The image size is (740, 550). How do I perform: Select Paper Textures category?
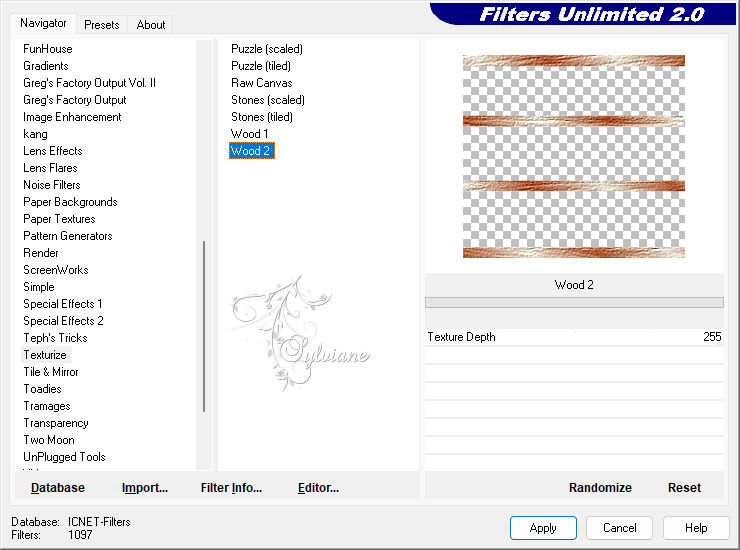59,219
